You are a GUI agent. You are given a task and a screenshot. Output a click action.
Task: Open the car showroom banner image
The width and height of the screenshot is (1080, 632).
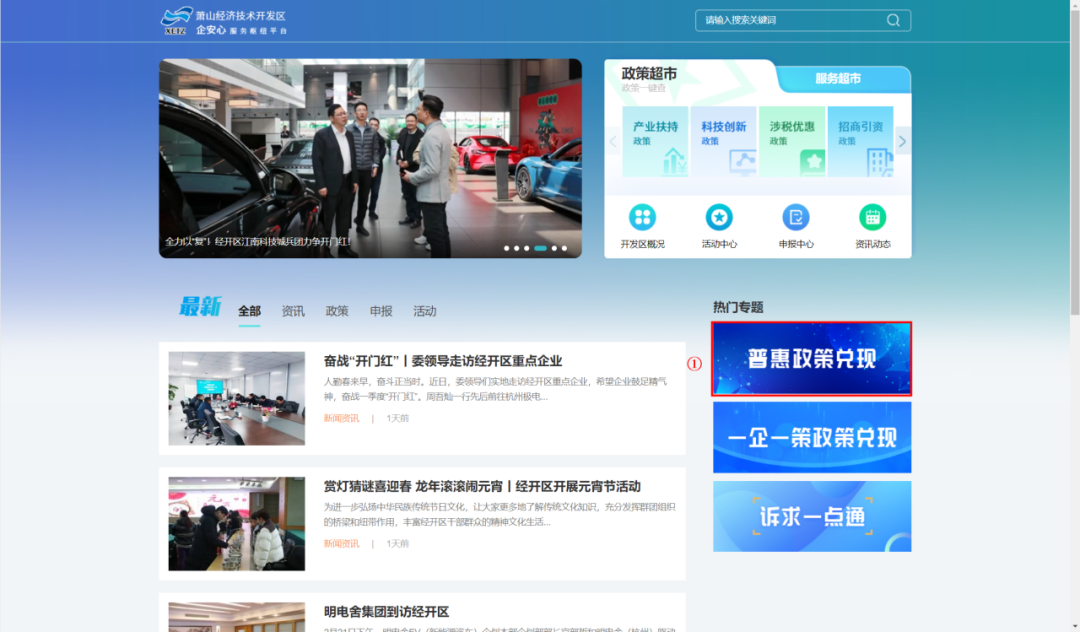370,158
